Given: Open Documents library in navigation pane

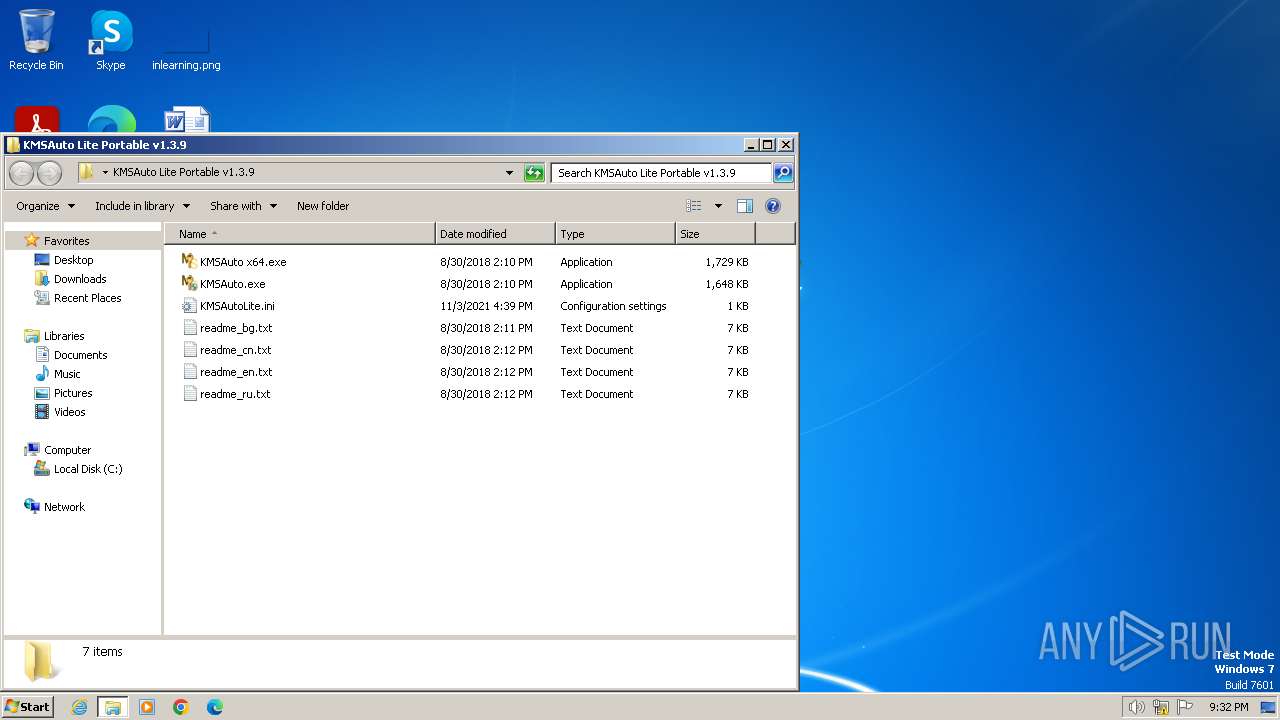Looking at the screenshot, I should point(80,355).
